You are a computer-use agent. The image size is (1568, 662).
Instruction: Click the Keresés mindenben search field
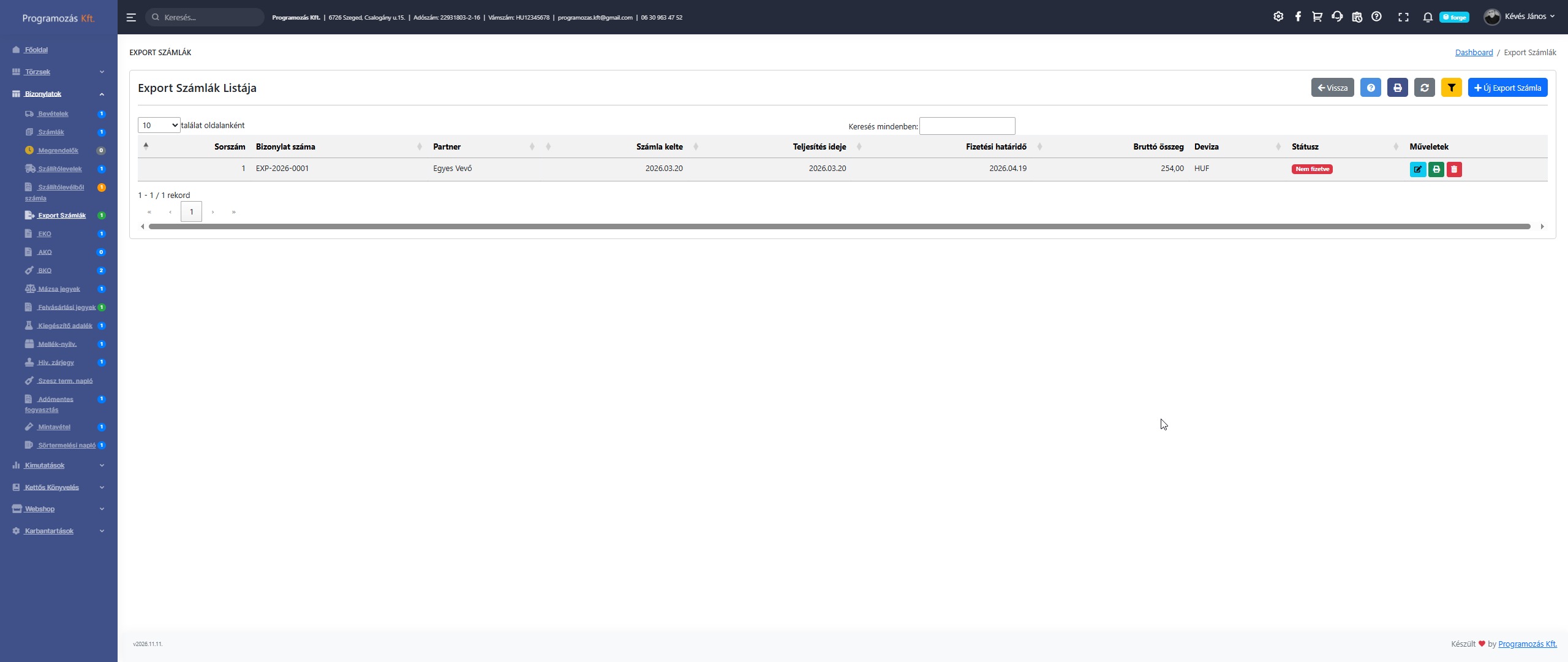click(967, 126)
